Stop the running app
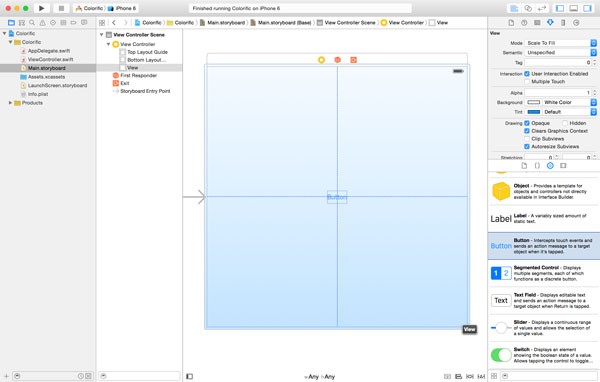Viewport: 600px width, 382px height. [61, 8]
